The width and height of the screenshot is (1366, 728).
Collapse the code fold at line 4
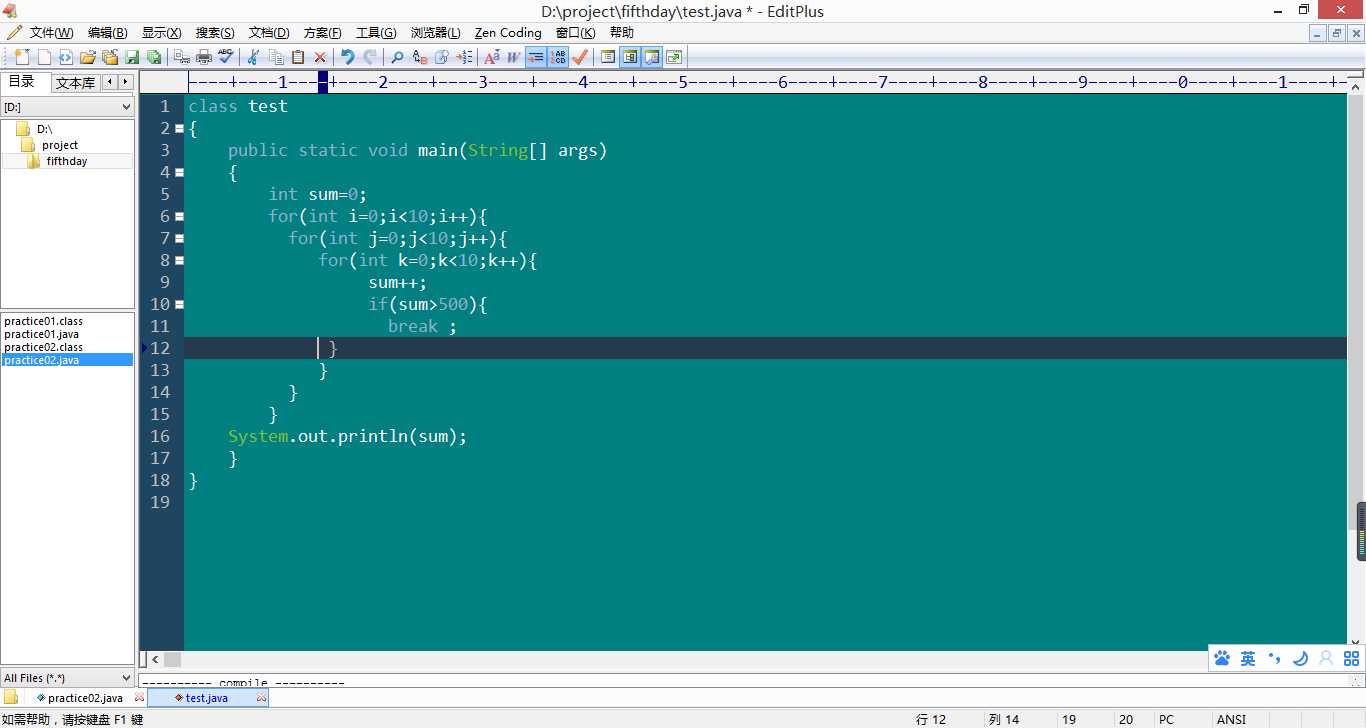179,172
